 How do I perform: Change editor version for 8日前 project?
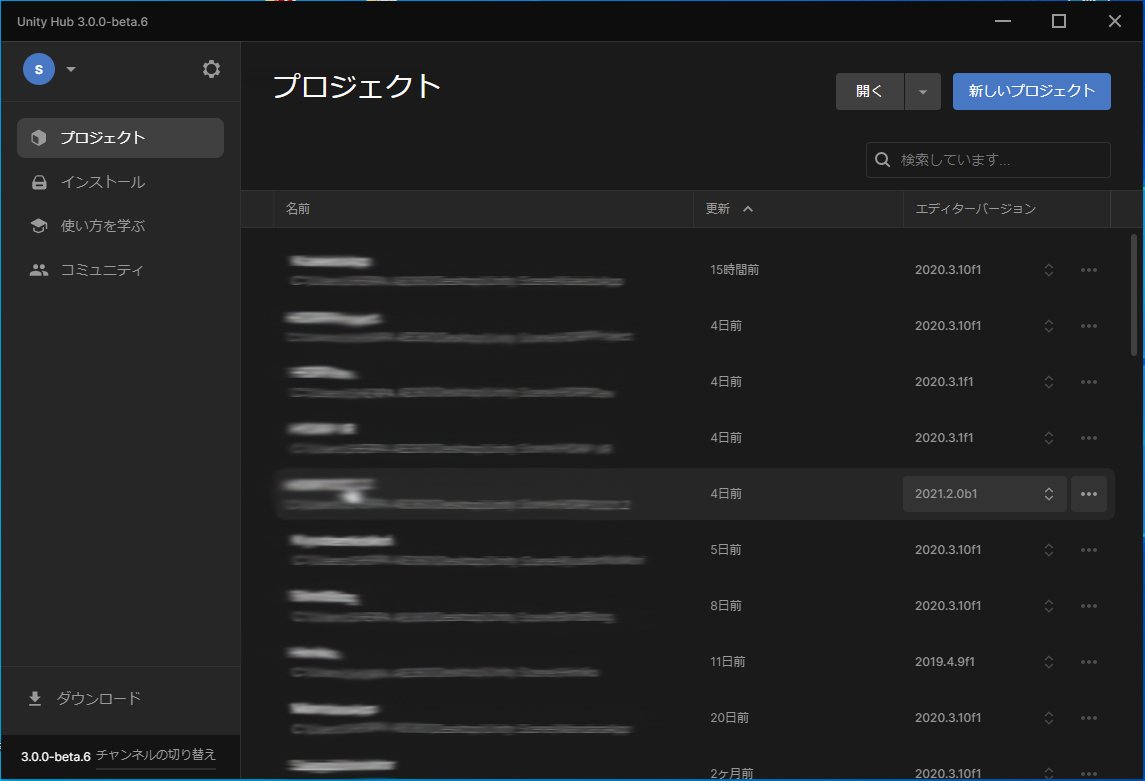1049,606
